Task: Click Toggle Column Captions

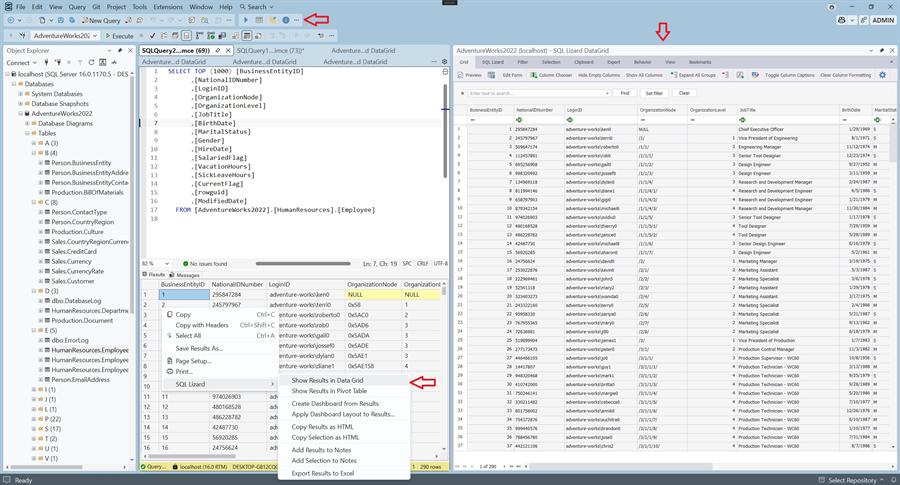Action: tap(790, 75)
